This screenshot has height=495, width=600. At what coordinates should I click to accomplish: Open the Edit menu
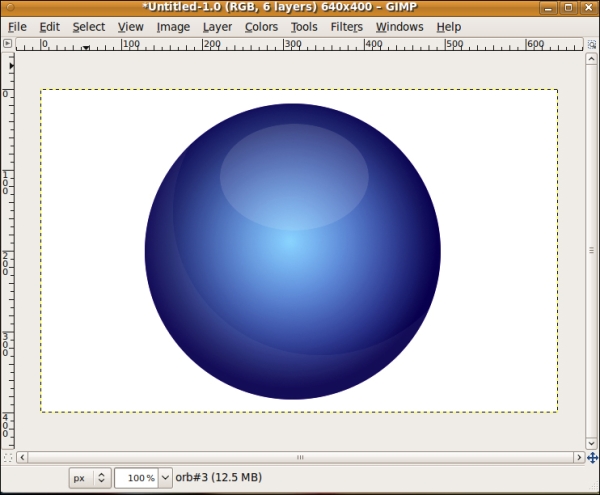(x=49, y=27)
